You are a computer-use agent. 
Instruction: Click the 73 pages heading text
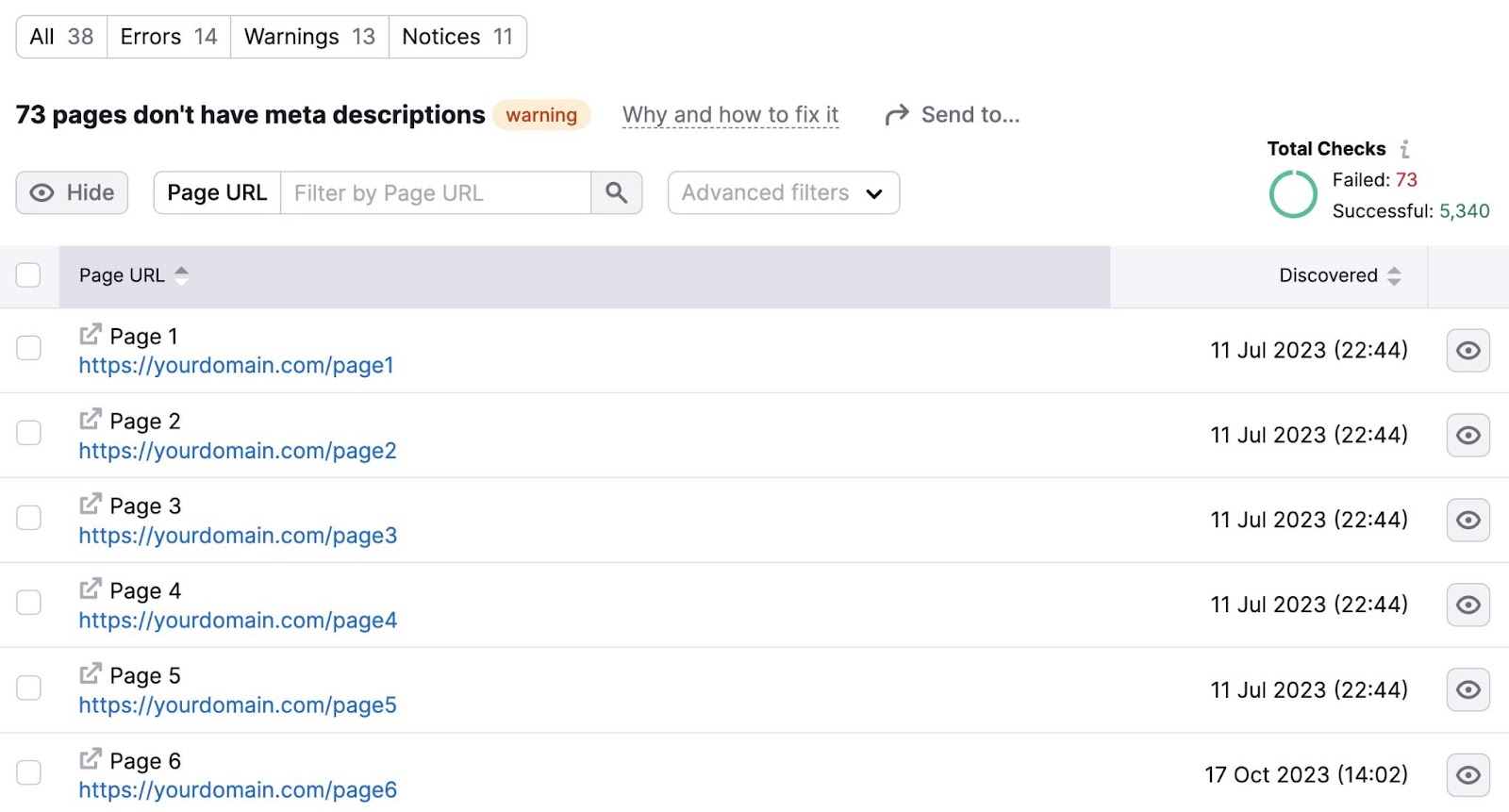click(x=250, y=115)
